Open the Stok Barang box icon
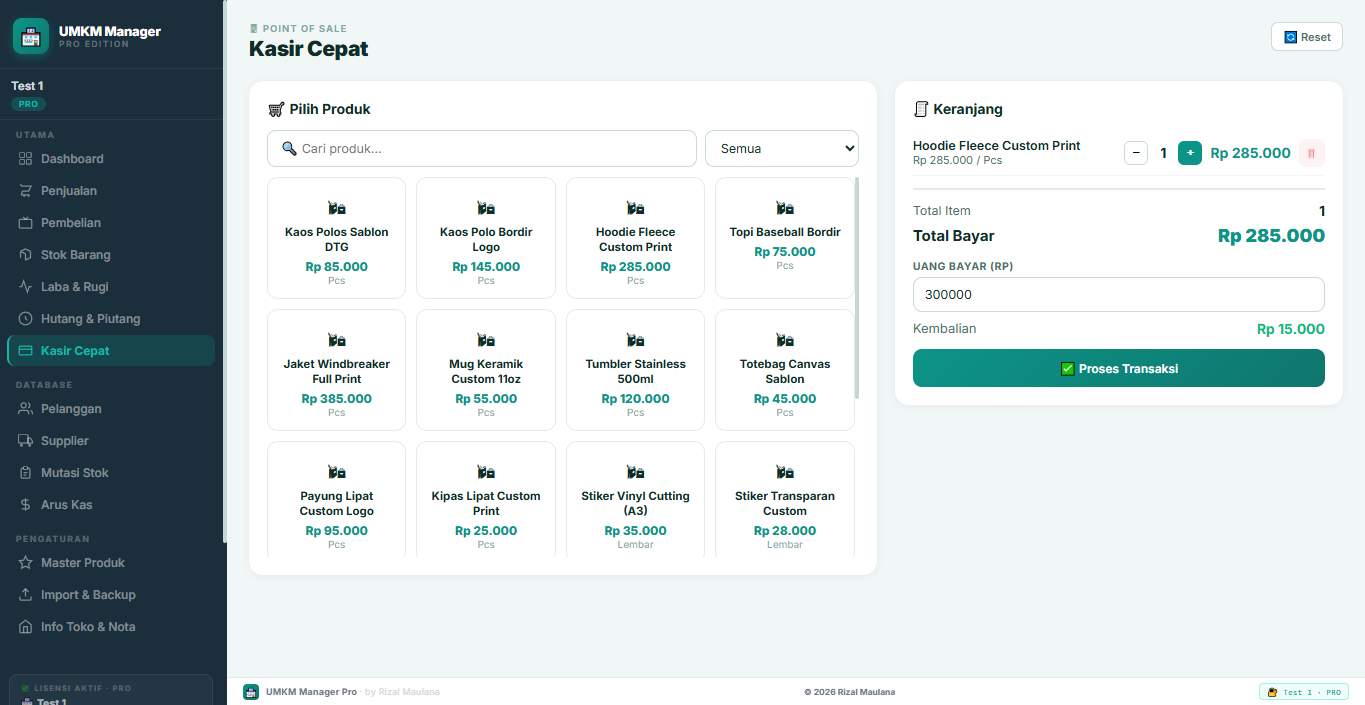Viewport: 1365px width, 705px height. (x=26, y=255)
